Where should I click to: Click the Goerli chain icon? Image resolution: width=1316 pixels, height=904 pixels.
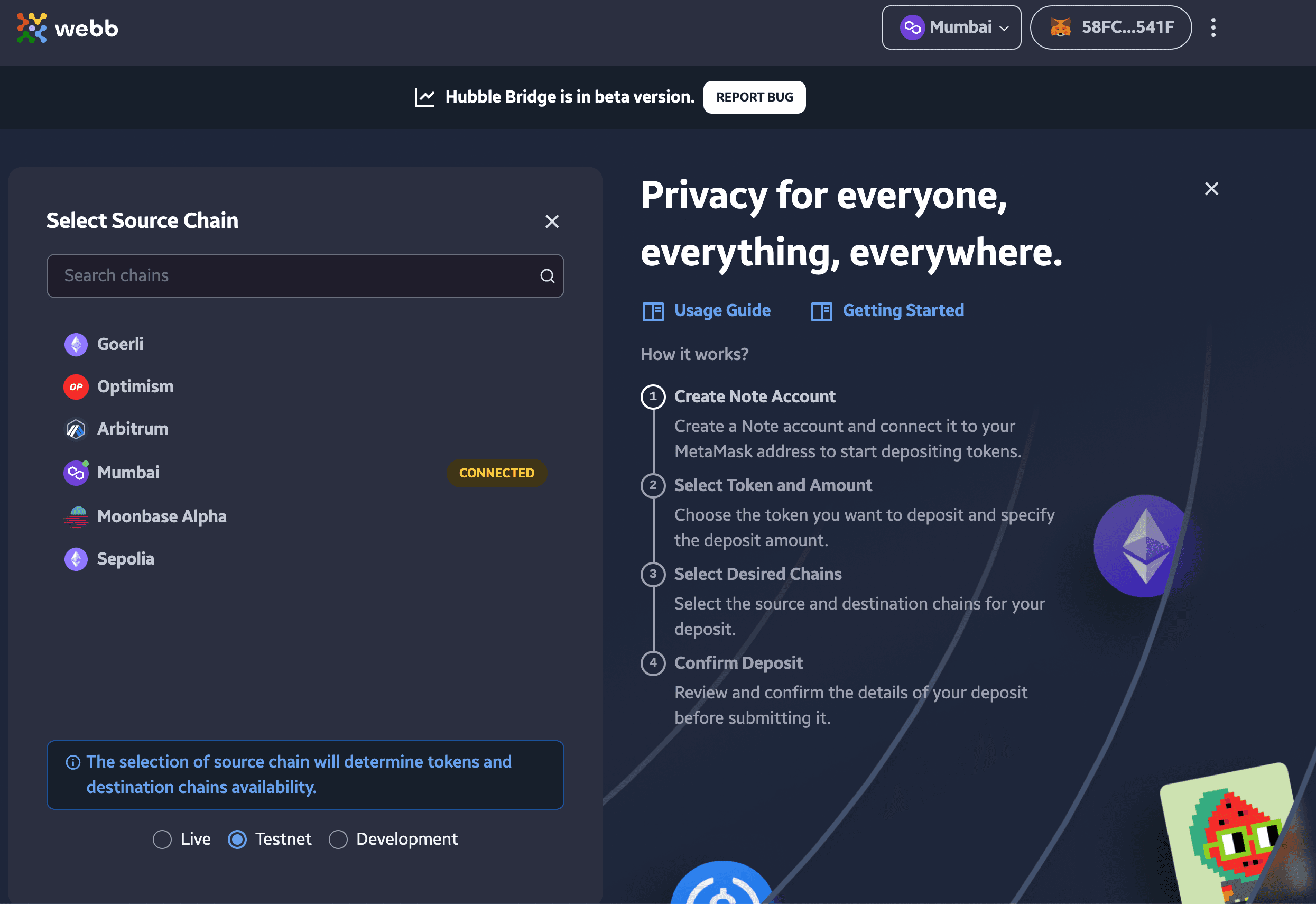76,343
